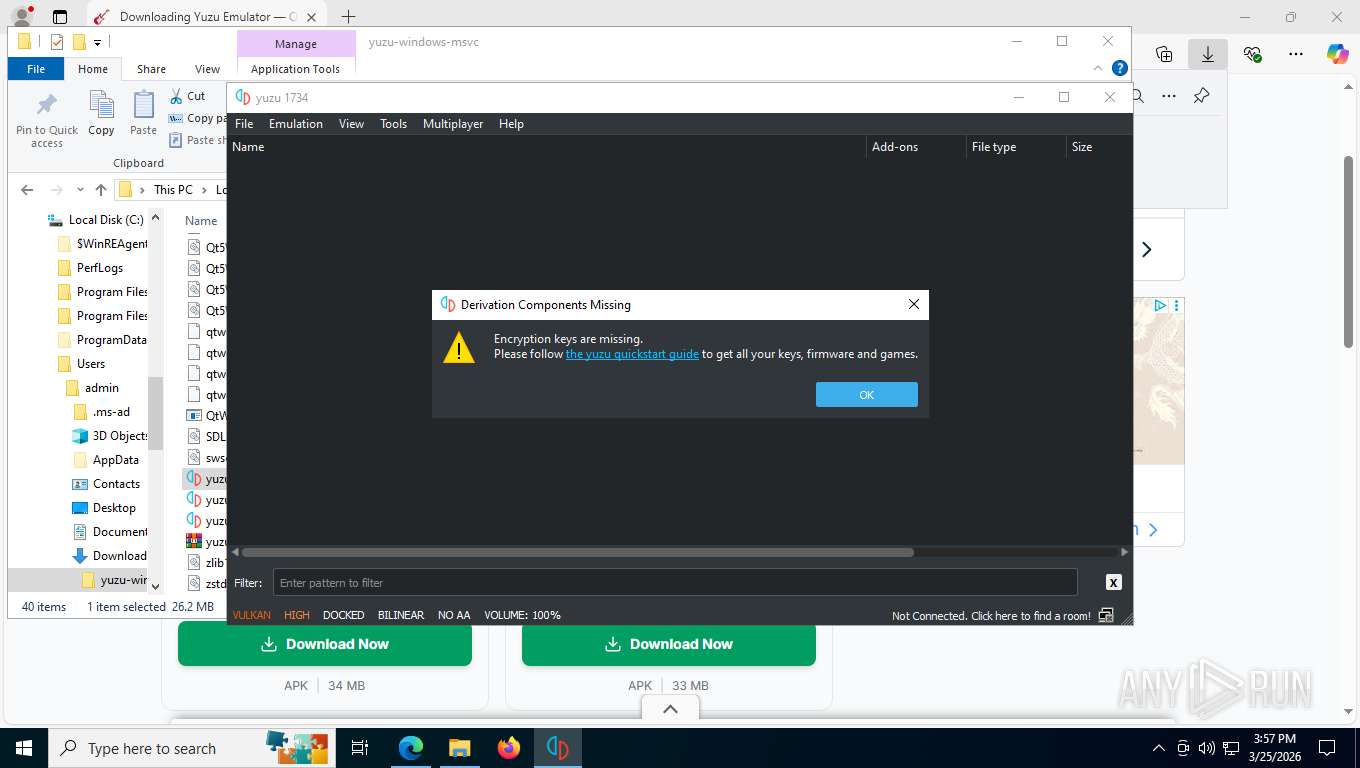Open Edge Settings and more menu
The image size is (1360, 768).
1296,54
